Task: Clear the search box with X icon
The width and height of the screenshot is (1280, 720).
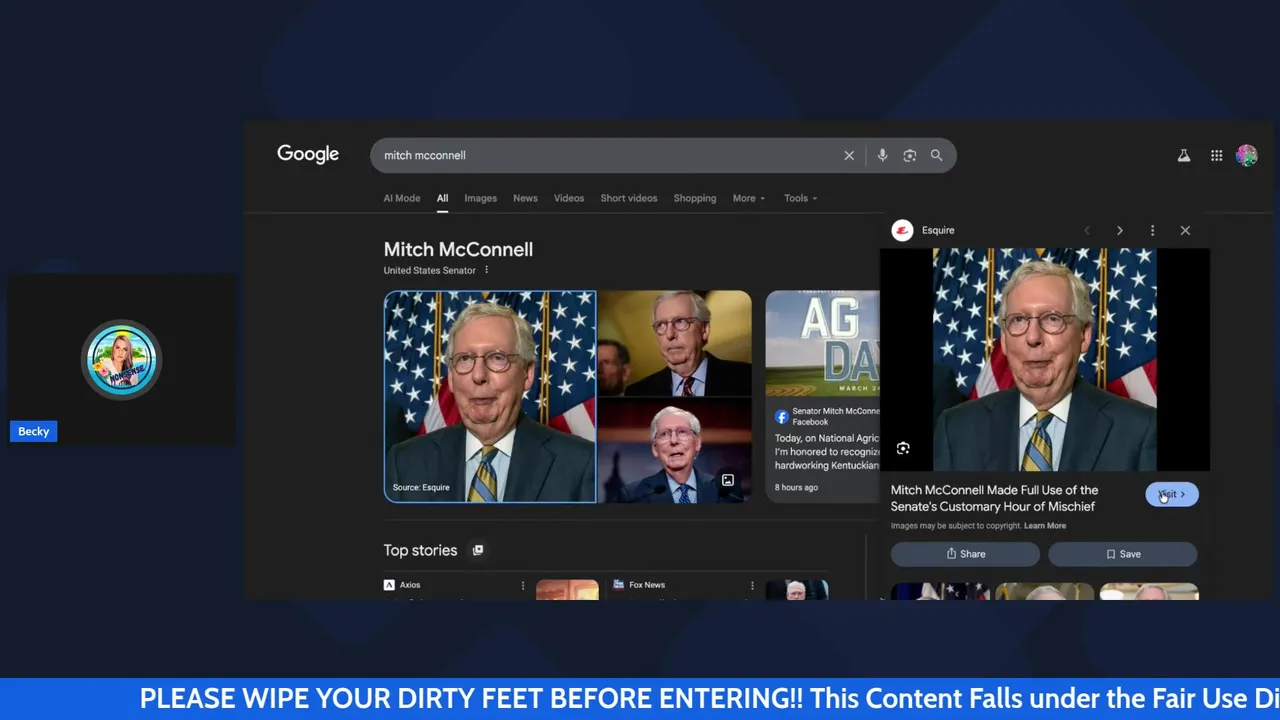Action: [849, 155]
